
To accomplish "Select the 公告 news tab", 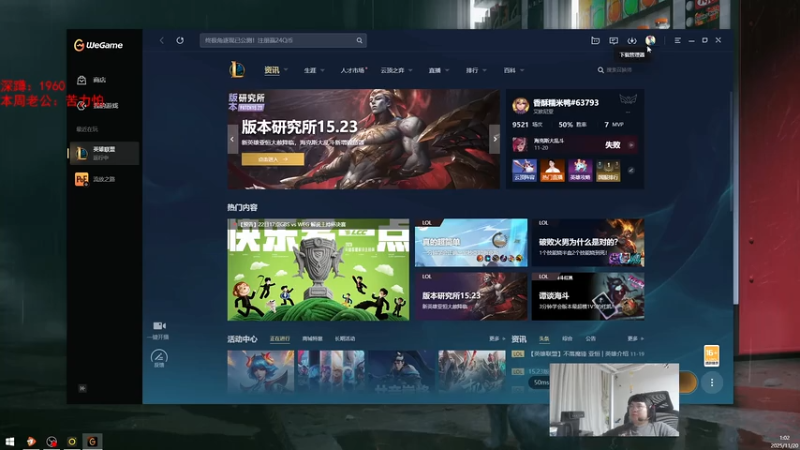I will 590,339.
